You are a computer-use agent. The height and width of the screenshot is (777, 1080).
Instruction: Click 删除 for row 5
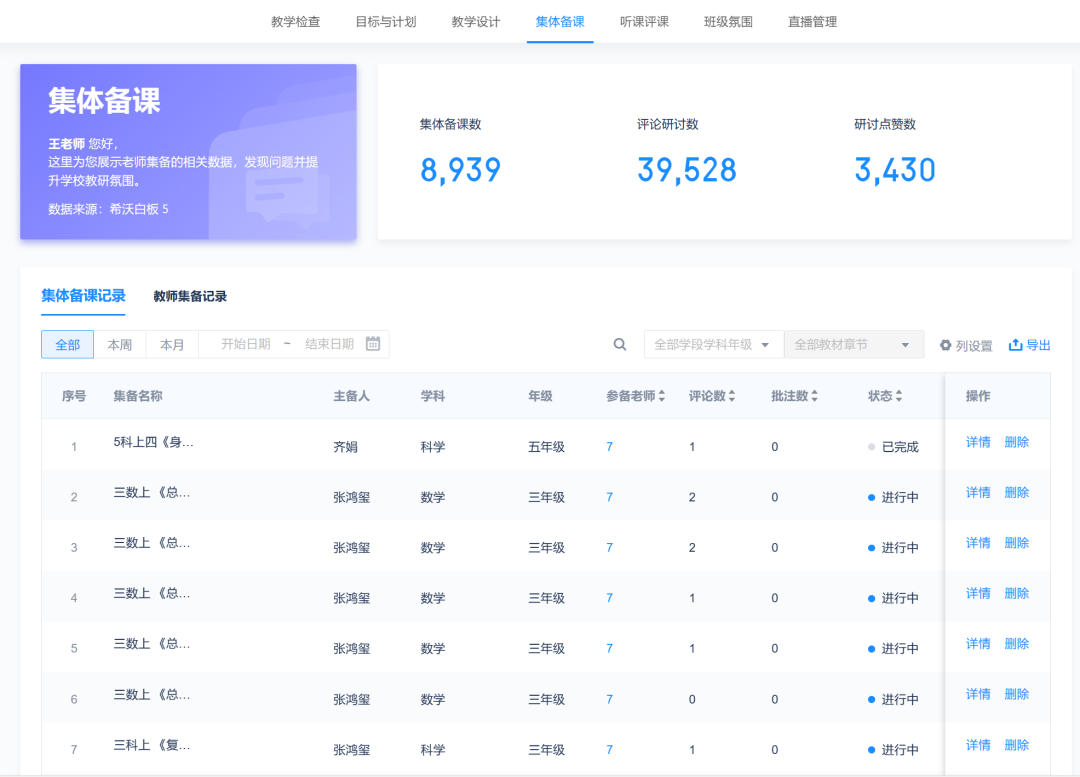[x=1017, y=643]
